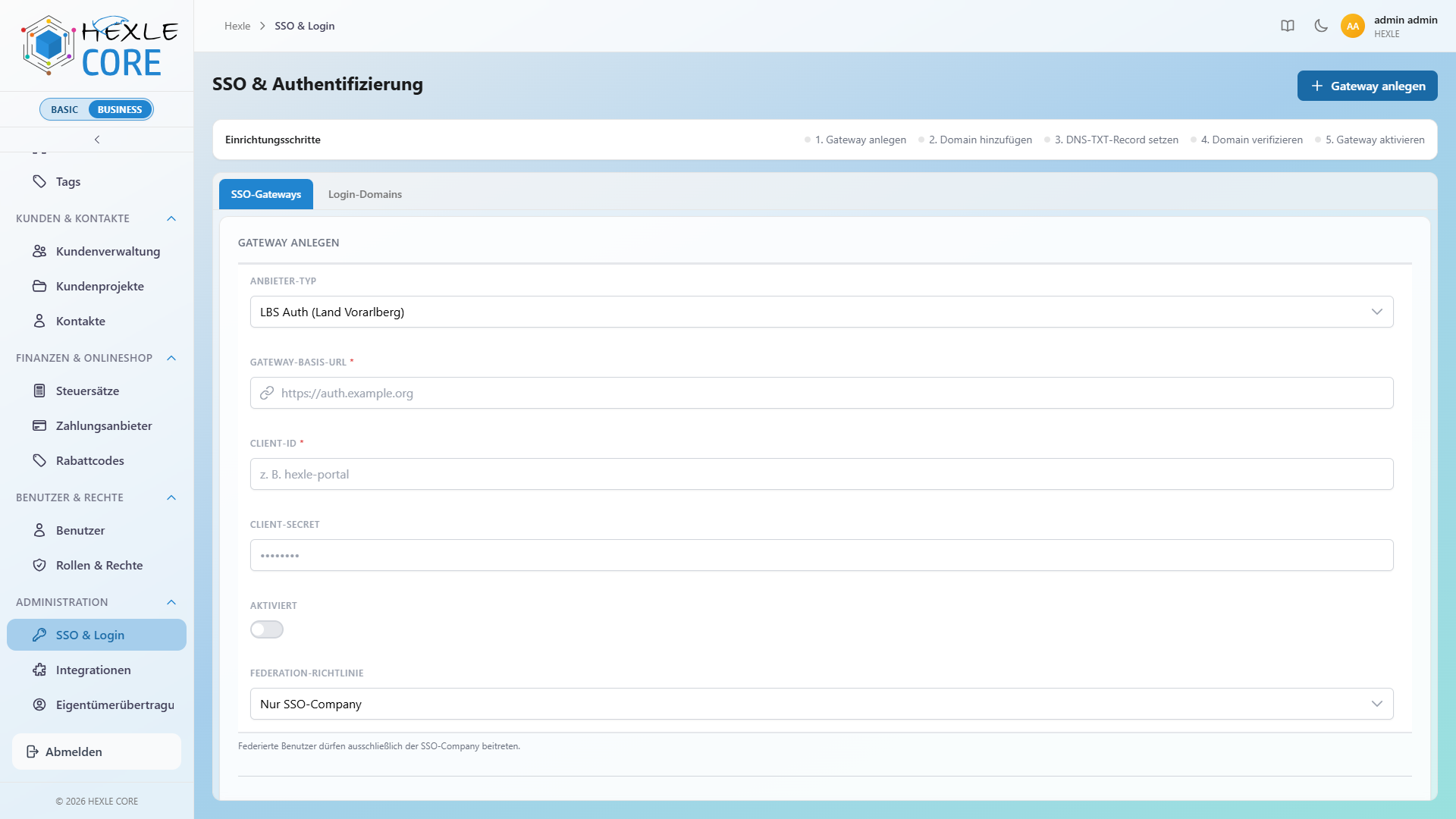
Task: Focus the Gateway-Basis-URL input field
Action: click(x=822, y=393)
